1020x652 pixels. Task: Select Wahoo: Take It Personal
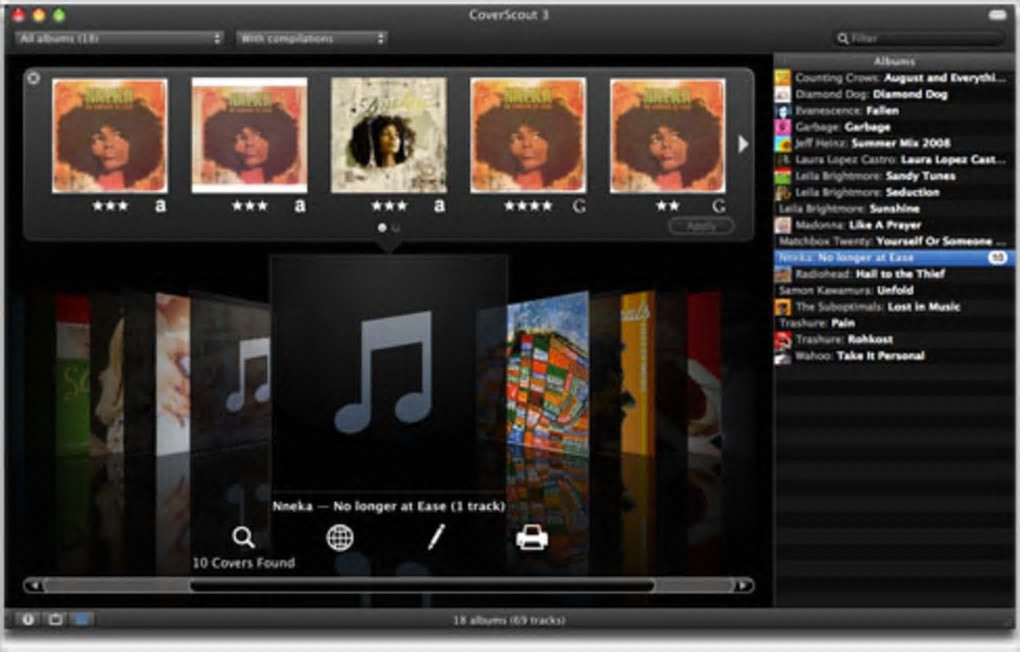[894, 356]
